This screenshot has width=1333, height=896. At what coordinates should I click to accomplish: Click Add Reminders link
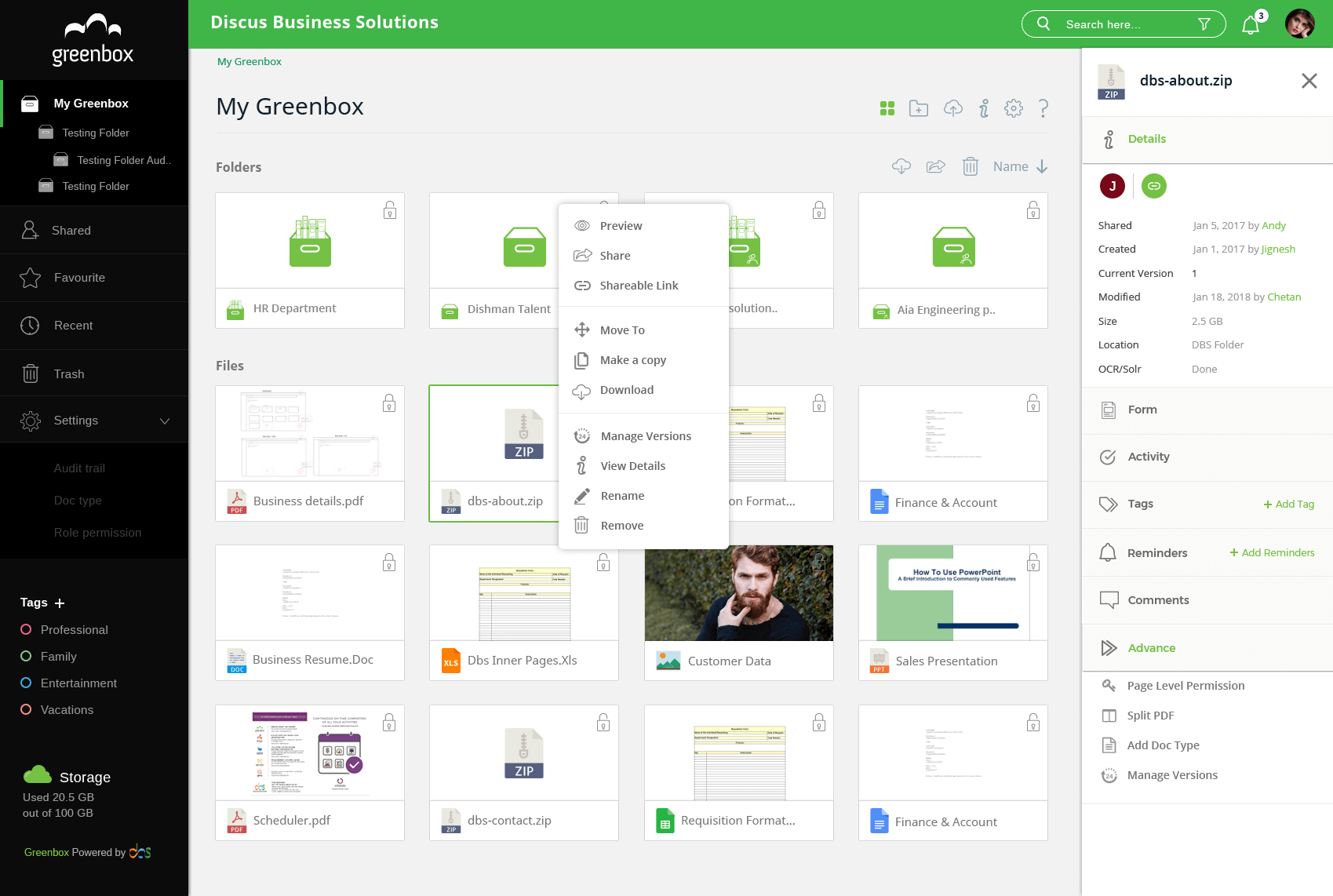tap(1272, 553)
